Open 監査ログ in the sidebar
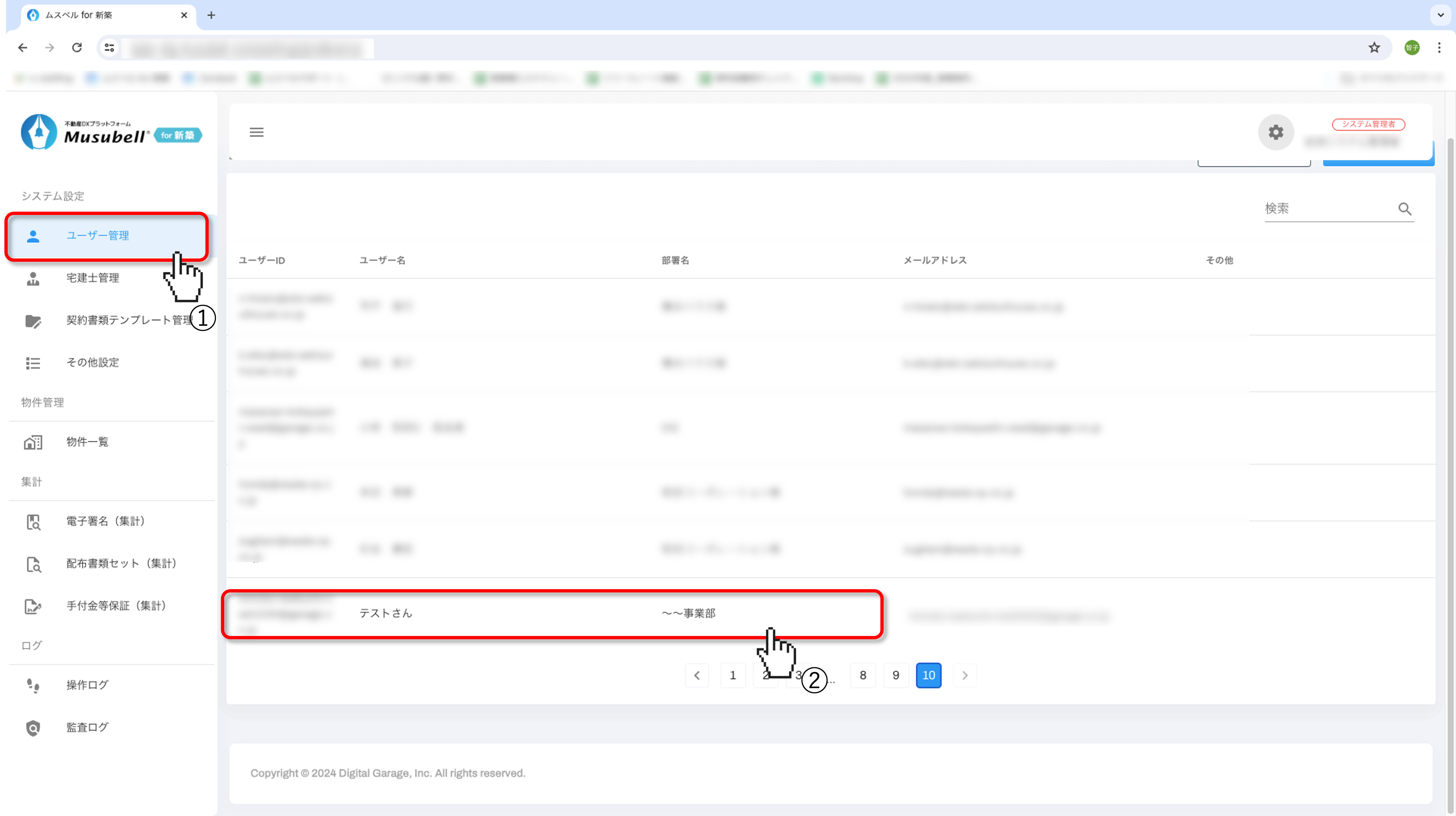 [x=87, y=727]
